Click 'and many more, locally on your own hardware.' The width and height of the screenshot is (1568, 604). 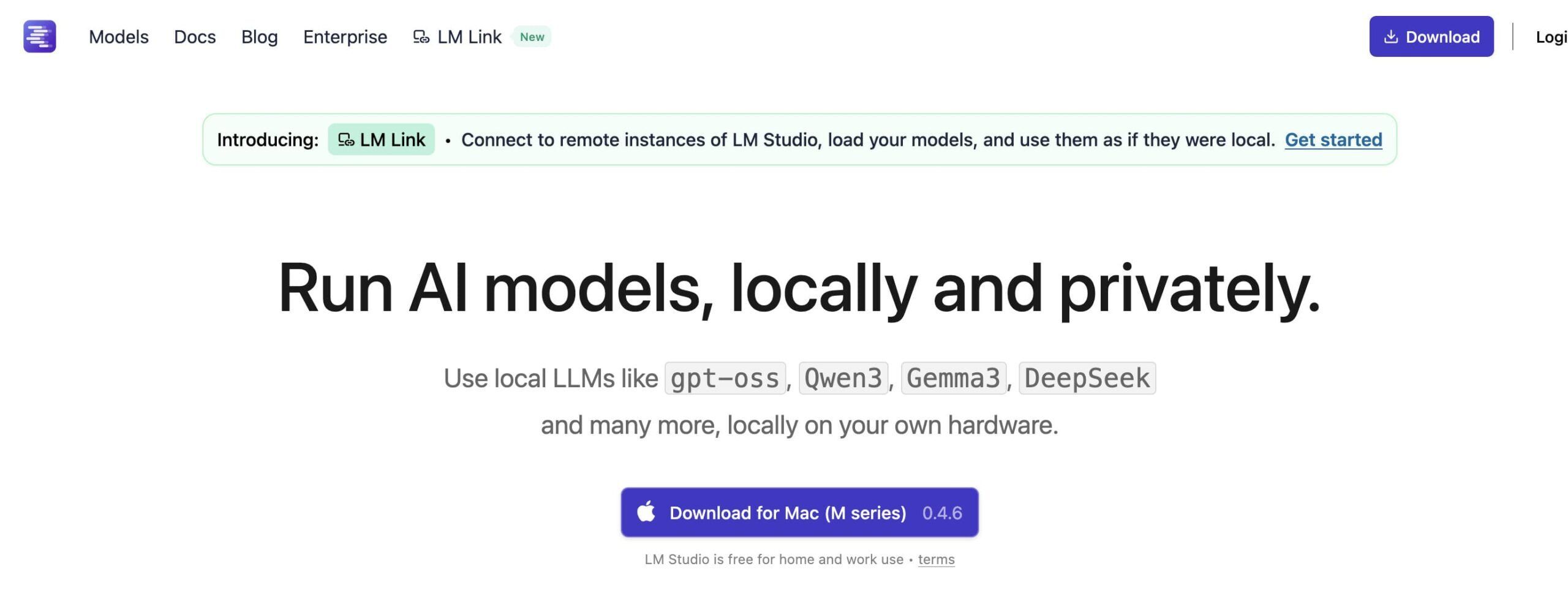point(799,425)
